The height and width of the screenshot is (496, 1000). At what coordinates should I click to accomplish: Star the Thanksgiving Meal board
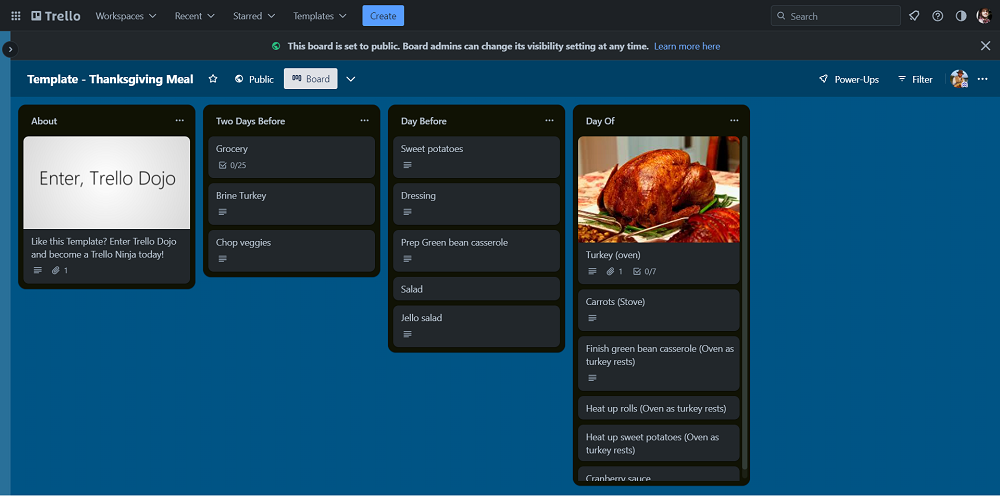tap(213, 79)
